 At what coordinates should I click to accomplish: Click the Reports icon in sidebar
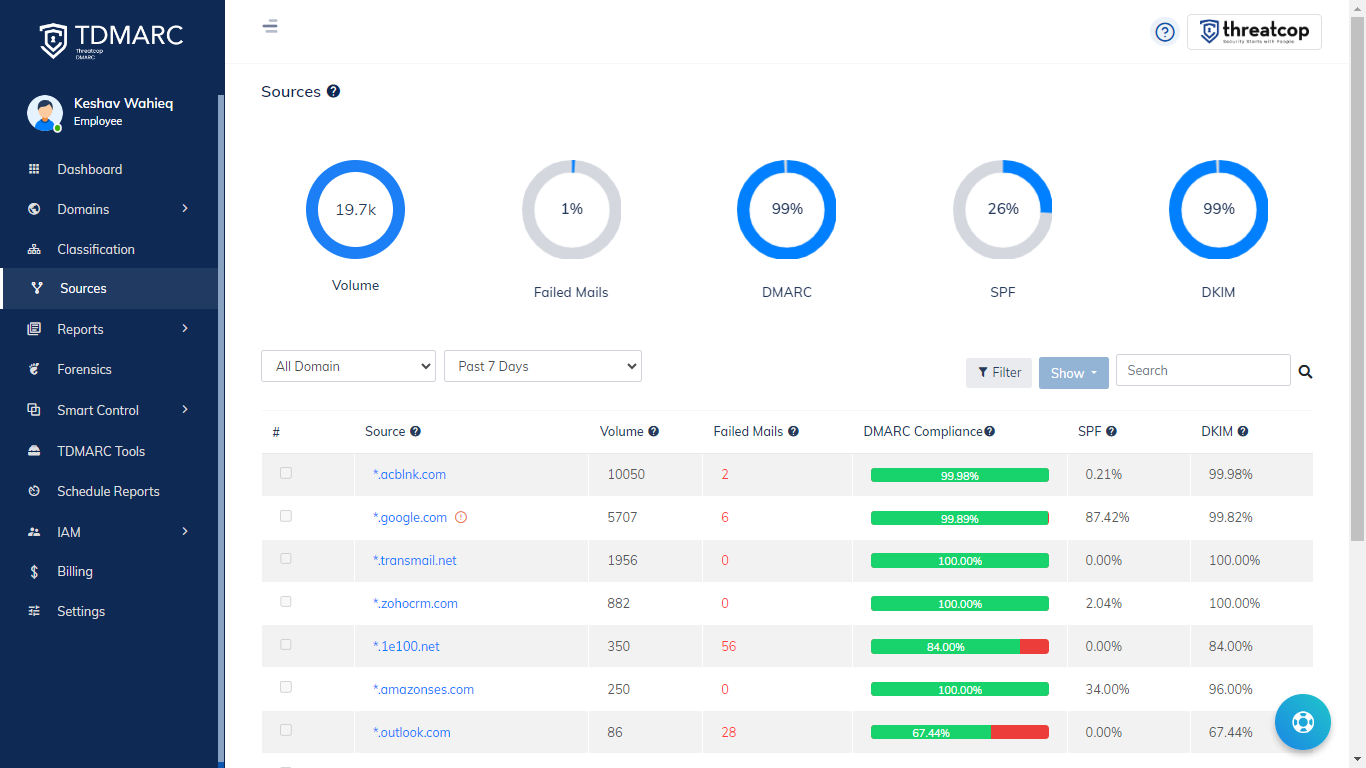(34, 329)
